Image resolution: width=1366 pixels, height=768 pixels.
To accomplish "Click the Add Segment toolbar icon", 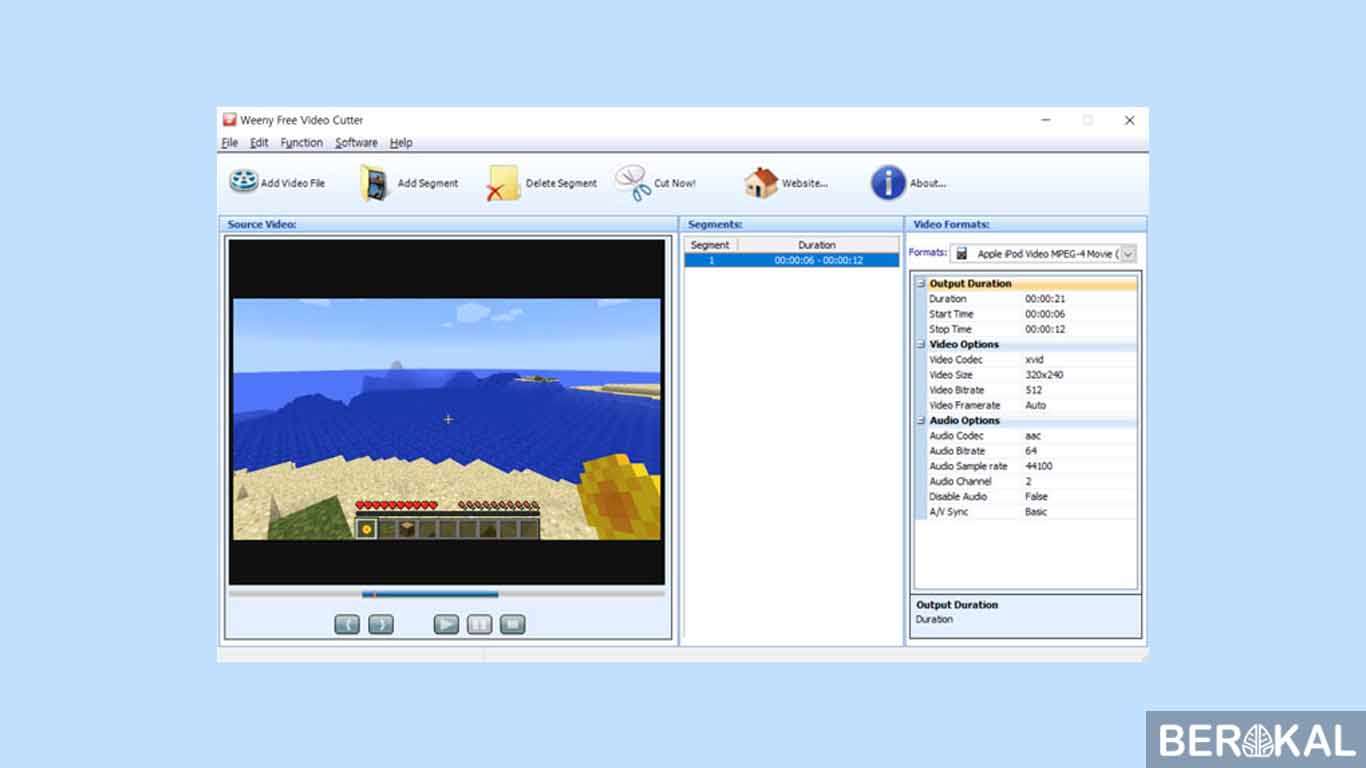I will (x=376, y=183).
